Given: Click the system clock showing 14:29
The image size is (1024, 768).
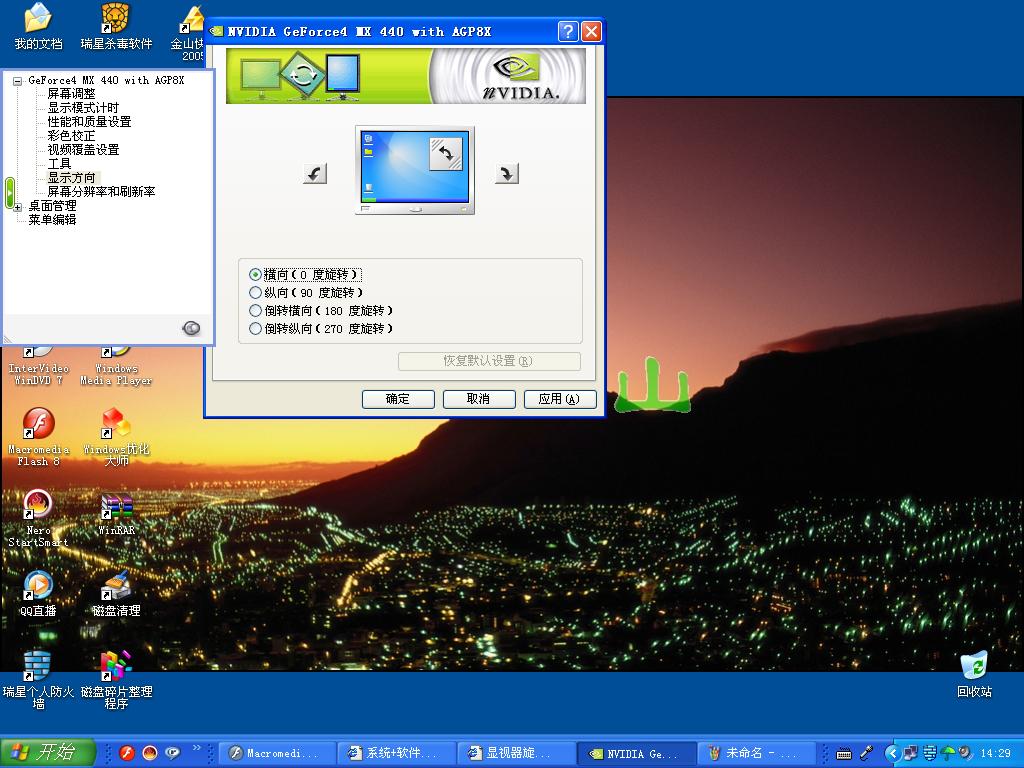Looking at the screenshot, I should (x=995, y=754).
